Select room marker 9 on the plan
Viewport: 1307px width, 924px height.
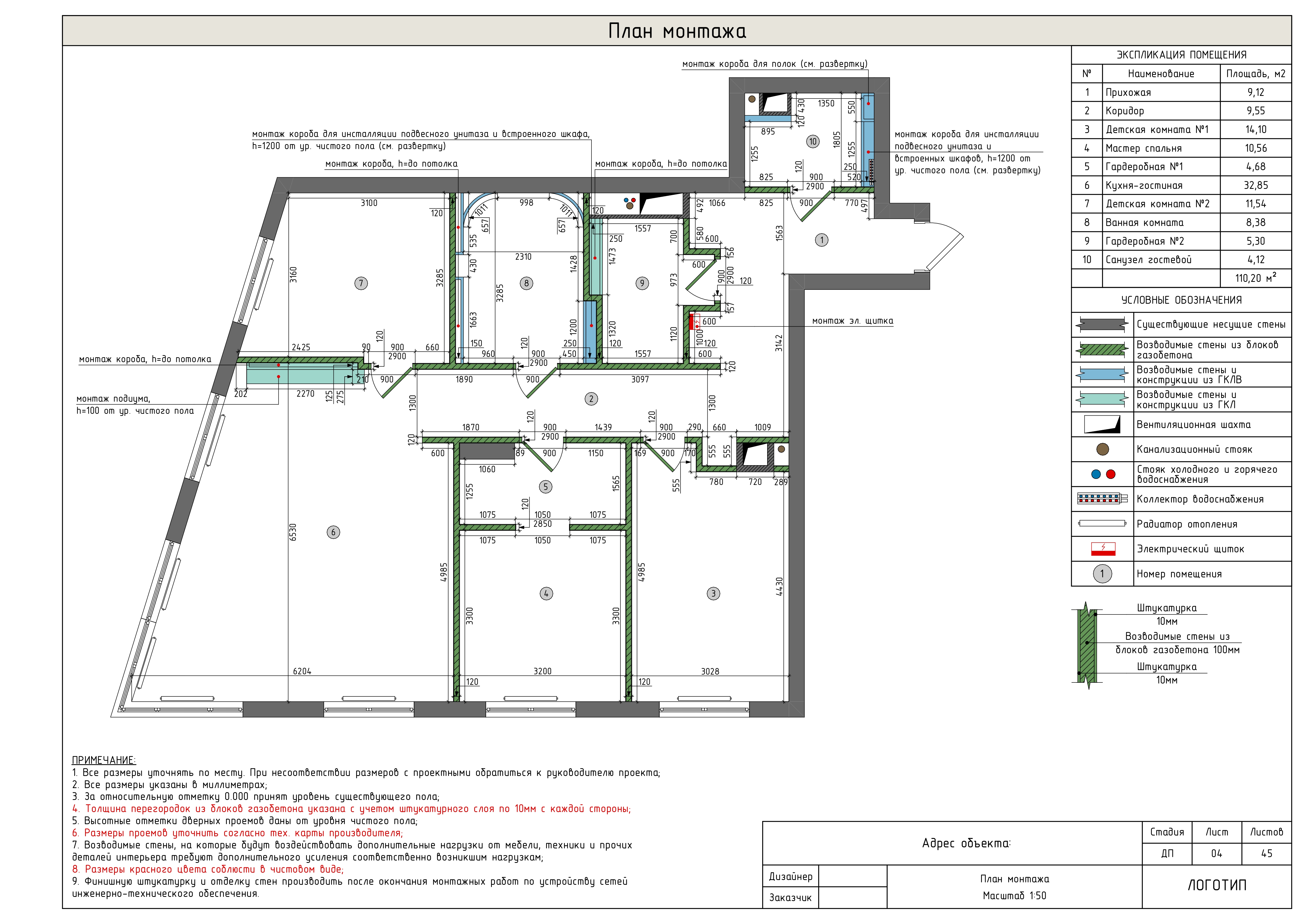pos(642,283)
